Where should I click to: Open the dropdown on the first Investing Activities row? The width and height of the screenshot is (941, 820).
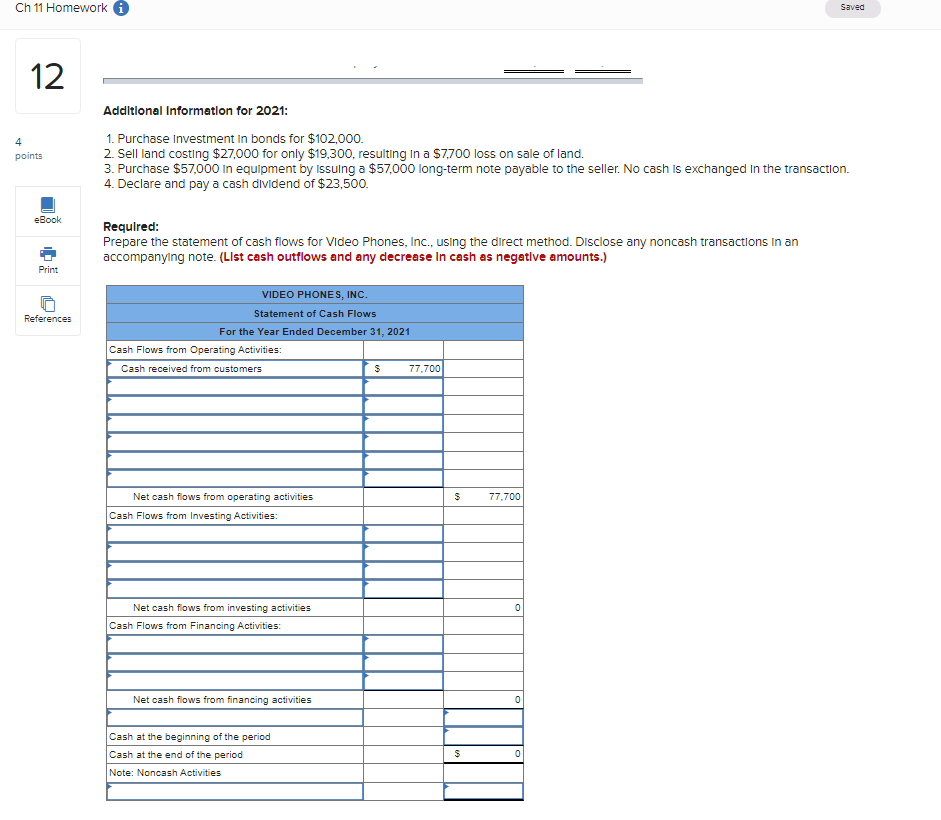coord(235,533)
